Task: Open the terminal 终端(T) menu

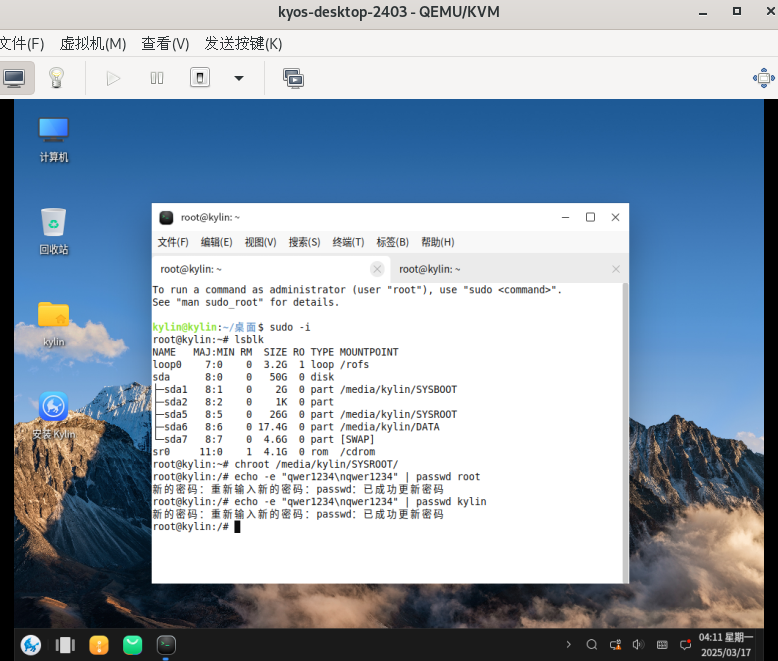Action: click(348, 242)
